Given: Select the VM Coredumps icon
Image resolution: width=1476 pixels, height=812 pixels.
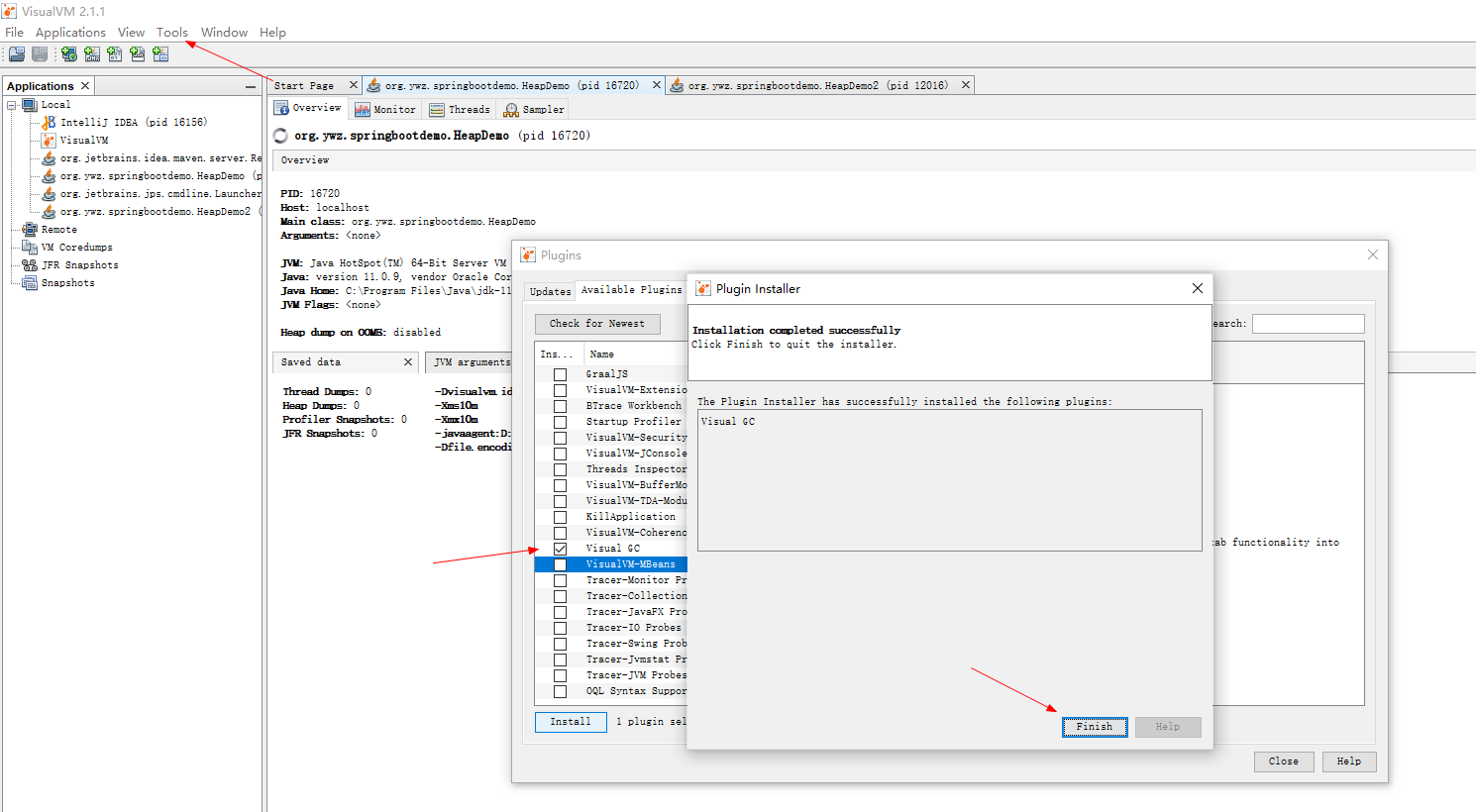Looking at the screenshot, I should pyautogui.click(x=30, y=247).
